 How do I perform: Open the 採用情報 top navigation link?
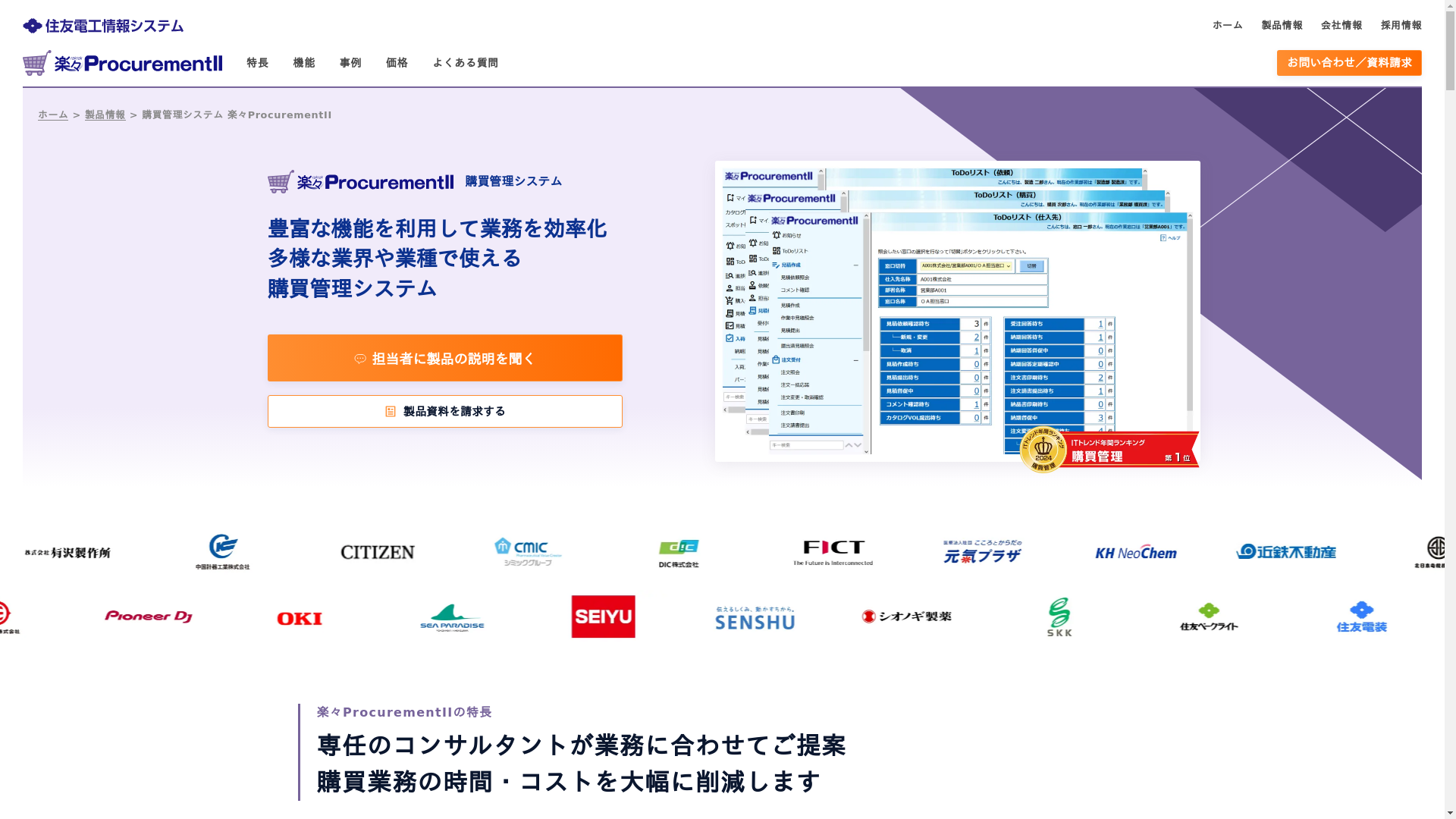coord(1401,25)
